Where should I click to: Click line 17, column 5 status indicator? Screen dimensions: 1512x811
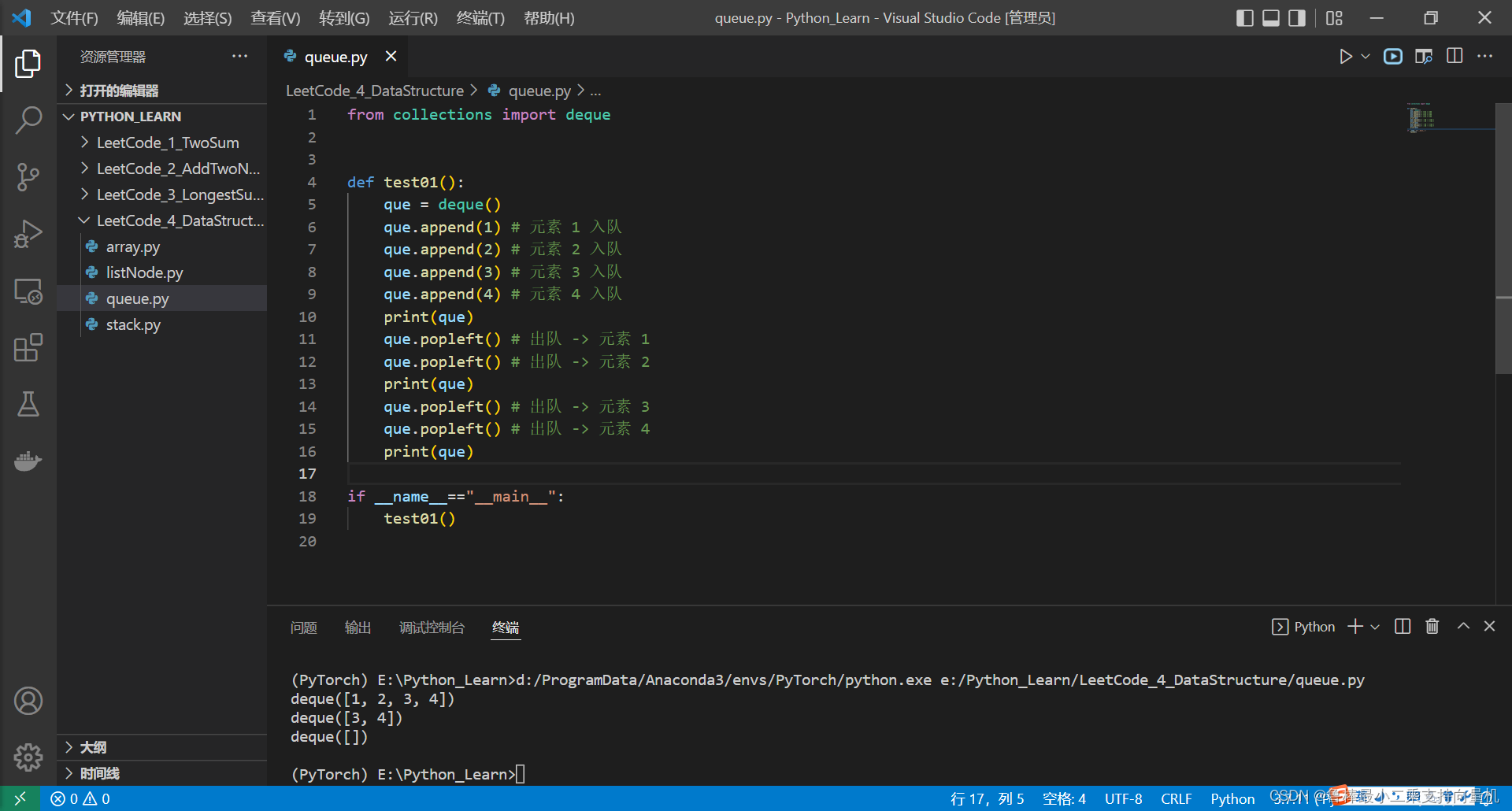[x=987, y=798]
